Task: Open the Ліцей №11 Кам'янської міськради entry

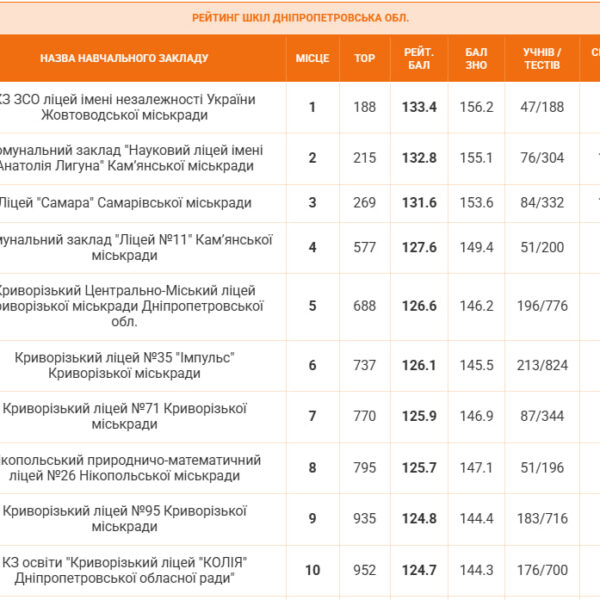Action: click(x=134, y=248)
